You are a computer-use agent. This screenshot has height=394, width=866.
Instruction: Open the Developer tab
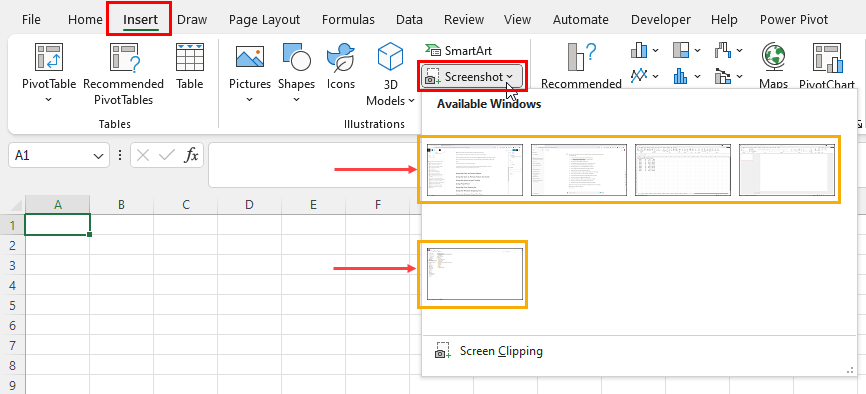click(x=661, y=20)
